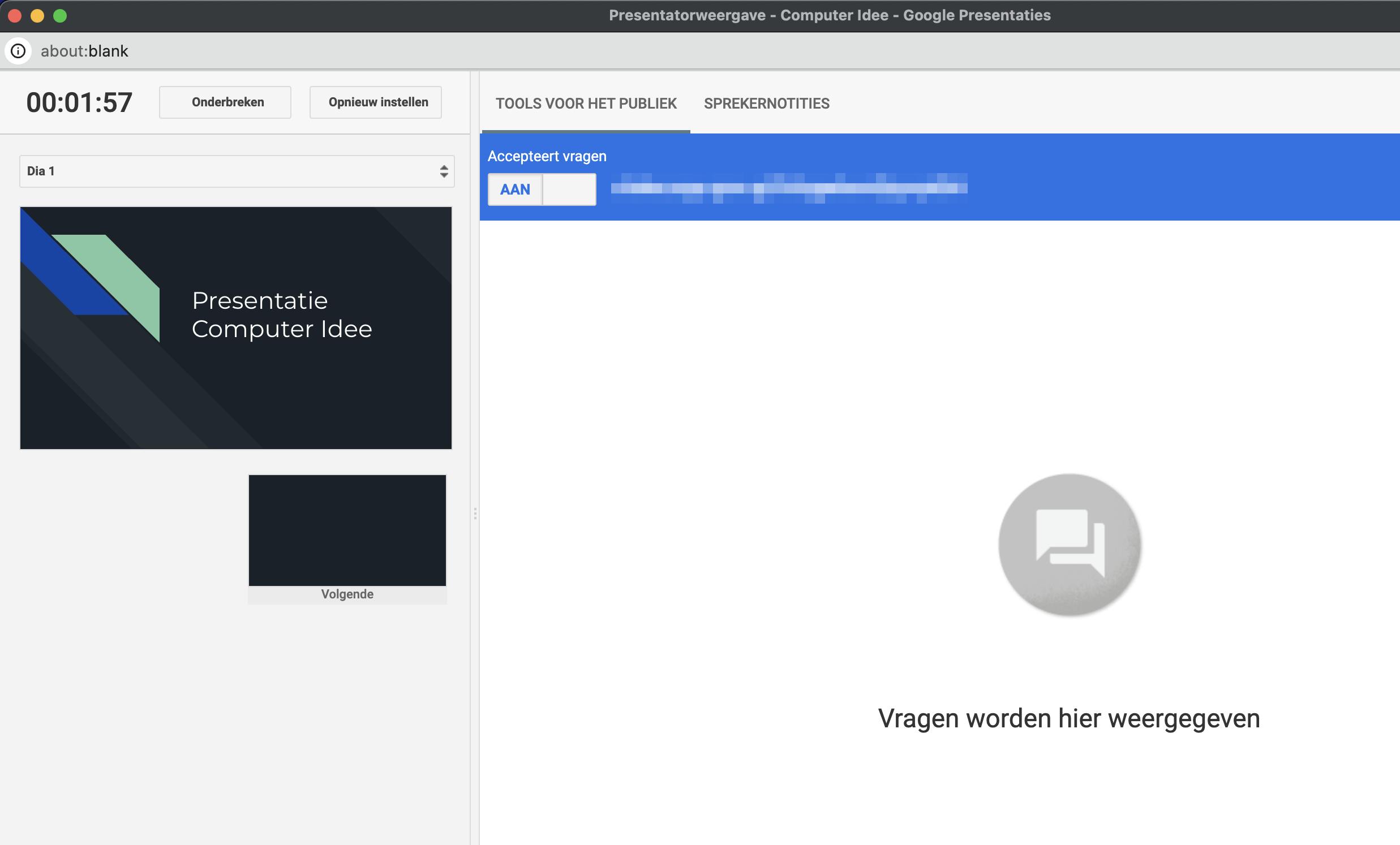Click the panel divider drag handle
Image resolution: width=1400 pixels, height=845 pixels.
pyautogui.click(x=475, y=514)
